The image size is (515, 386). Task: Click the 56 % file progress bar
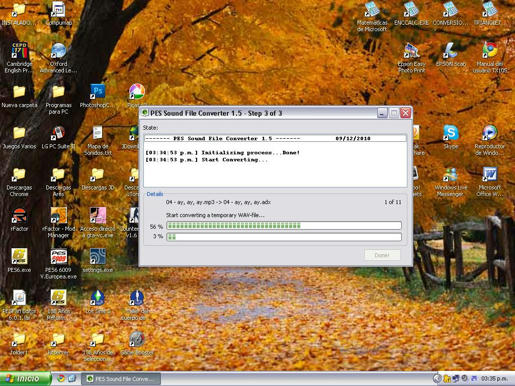[x=284, y=226]
